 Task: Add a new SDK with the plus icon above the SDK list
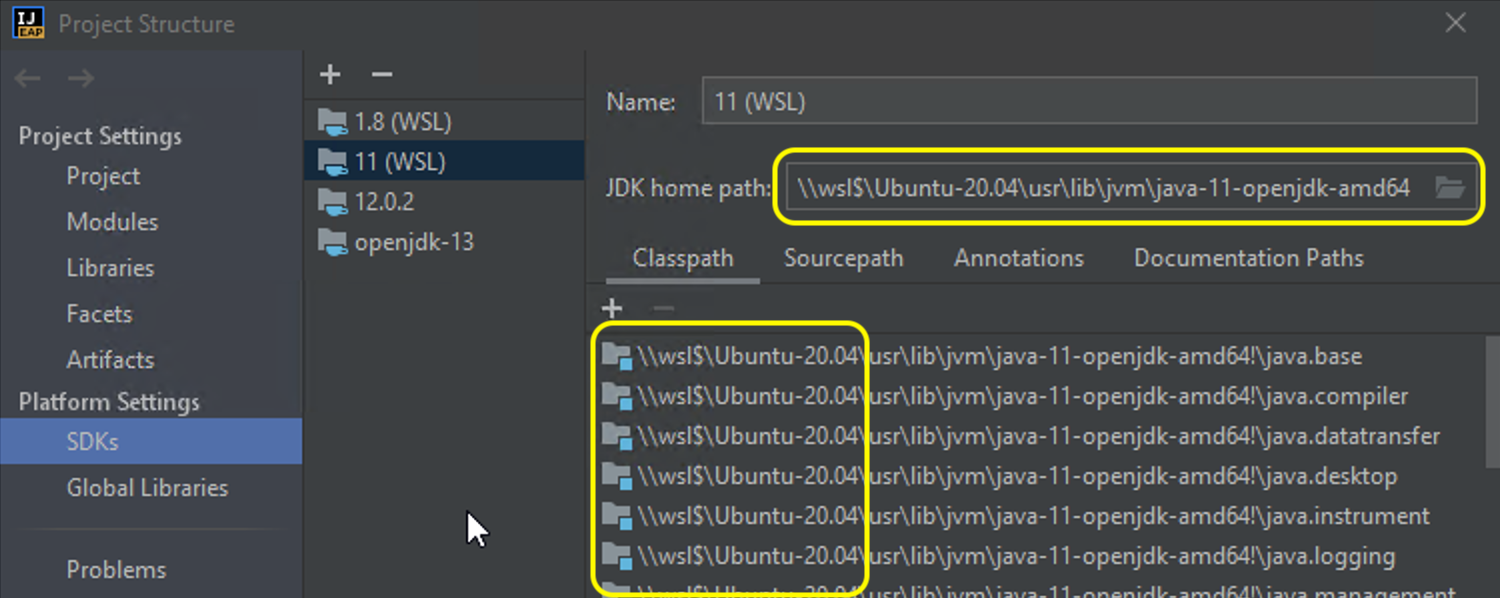click(330, 74)
